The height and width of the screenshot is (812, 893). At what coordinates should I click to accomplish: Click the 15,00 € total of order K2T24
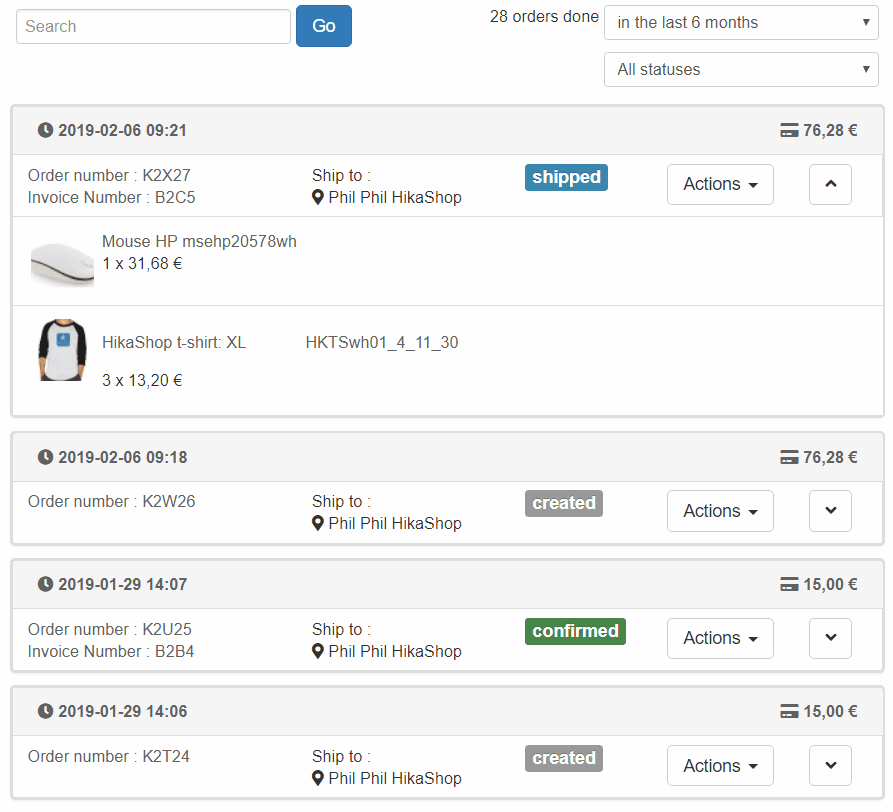[830, 711]
